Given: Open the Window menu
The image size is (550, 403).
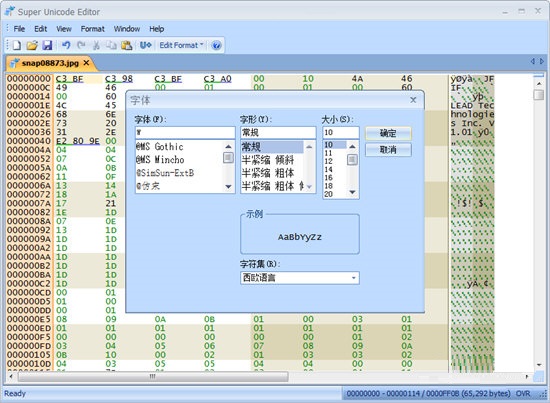Looking at the screenshot, I should pos(127,29).
